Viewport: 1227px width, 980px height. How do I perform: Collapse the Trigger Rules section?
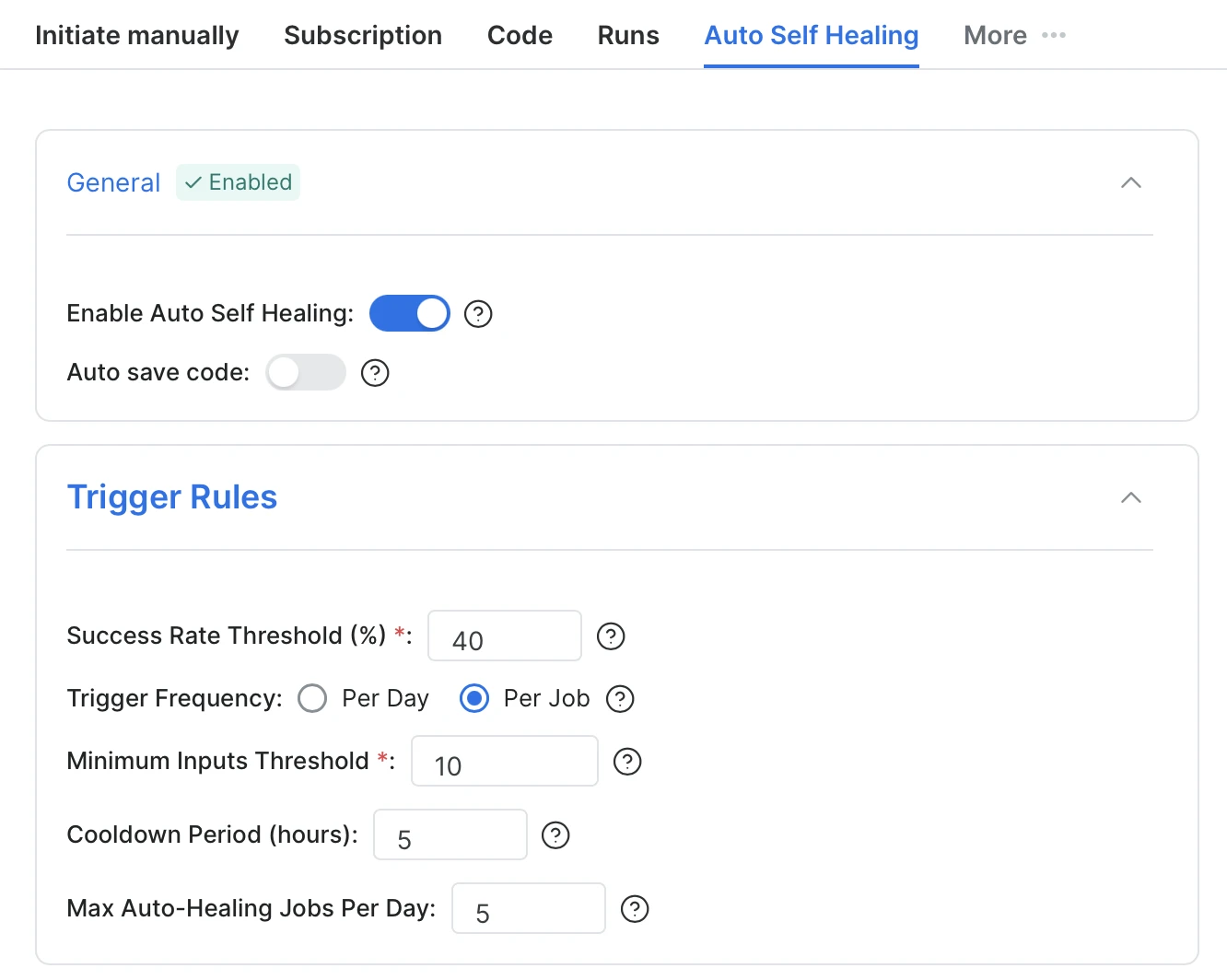click(x=1131, y=497)
